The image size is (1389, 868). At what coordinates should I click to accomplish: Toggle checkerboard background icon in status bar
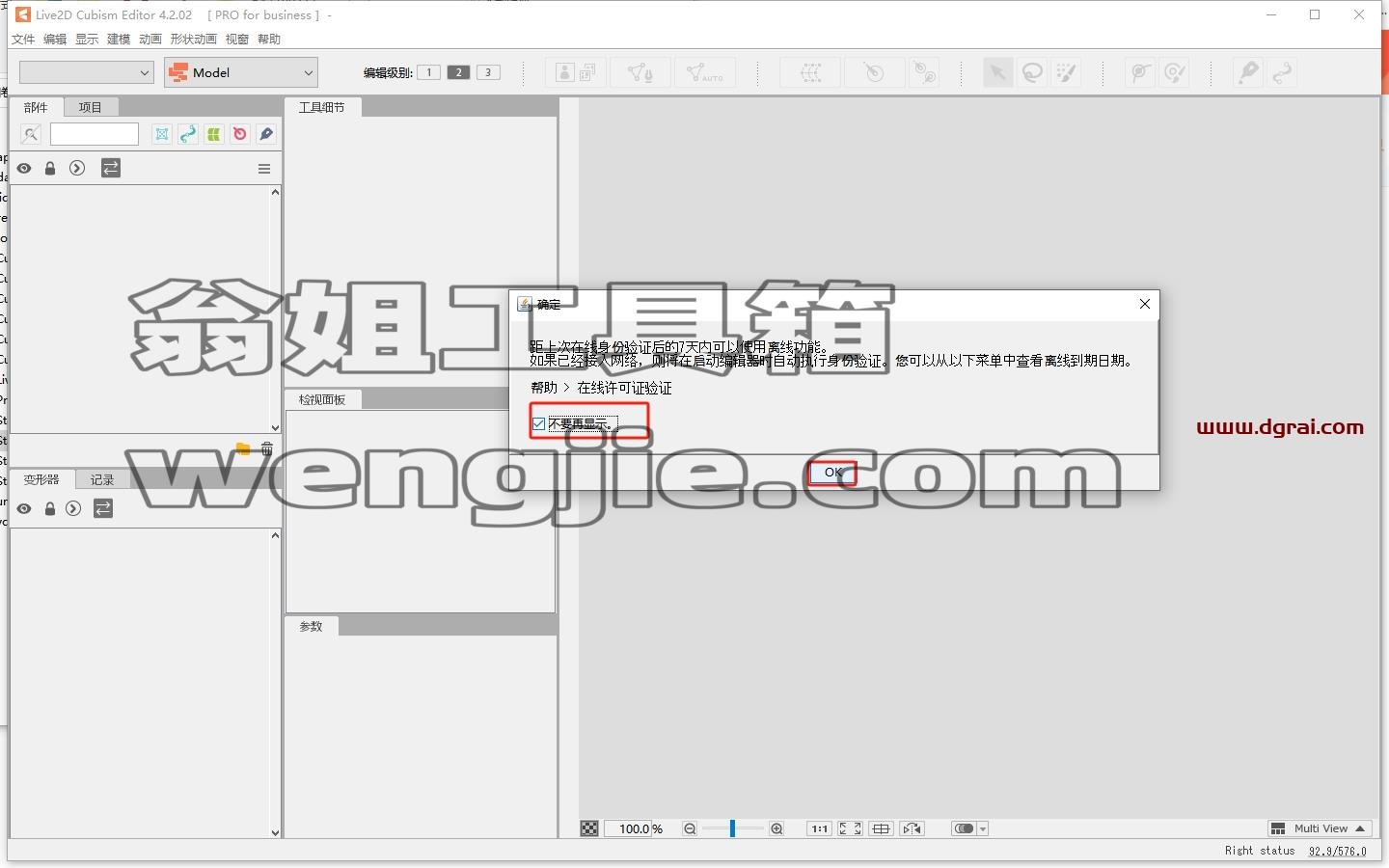coord(589,828)
